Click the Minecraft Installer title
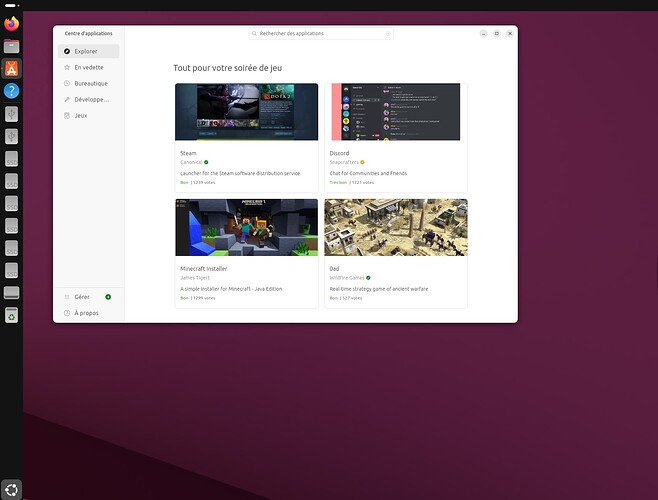658x500 pixels. tap(204, 268)
